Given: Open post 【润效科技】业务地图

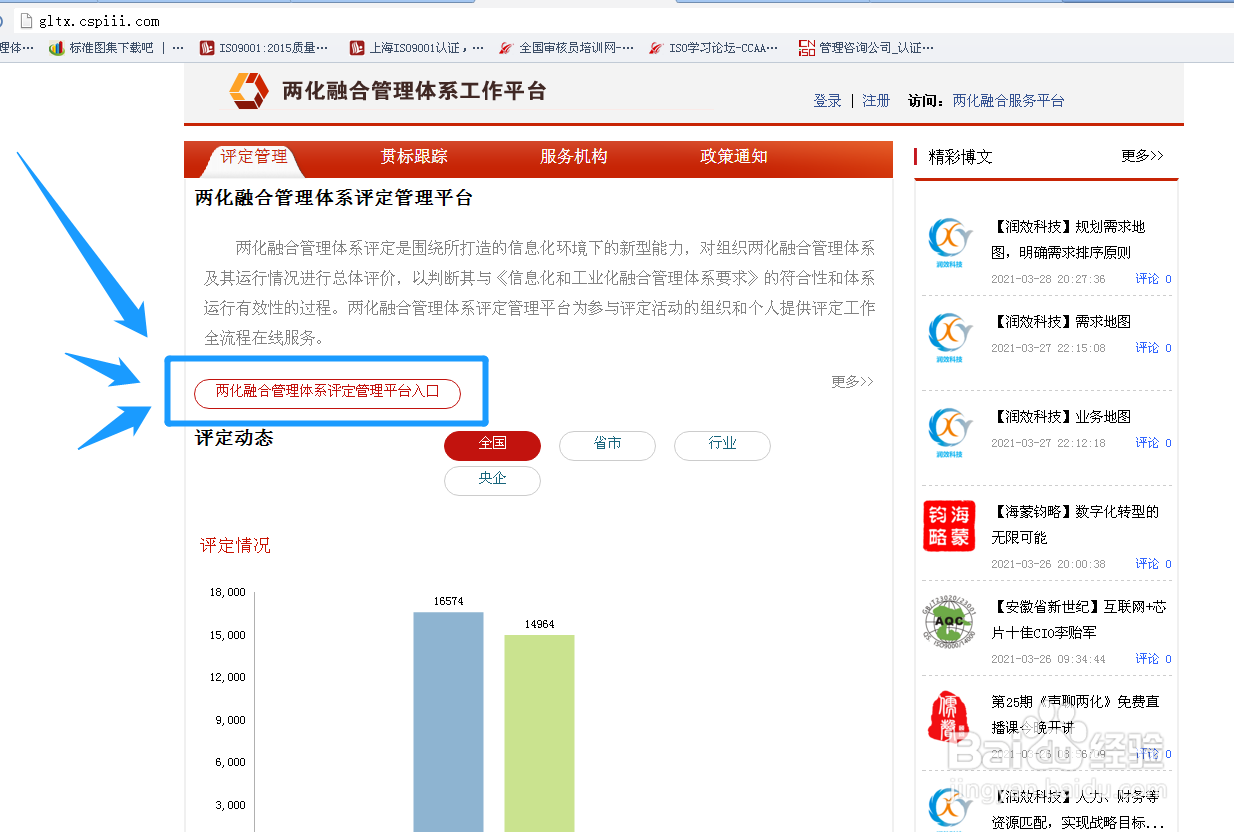Looking at the screenshot, I should (1061, 417).
